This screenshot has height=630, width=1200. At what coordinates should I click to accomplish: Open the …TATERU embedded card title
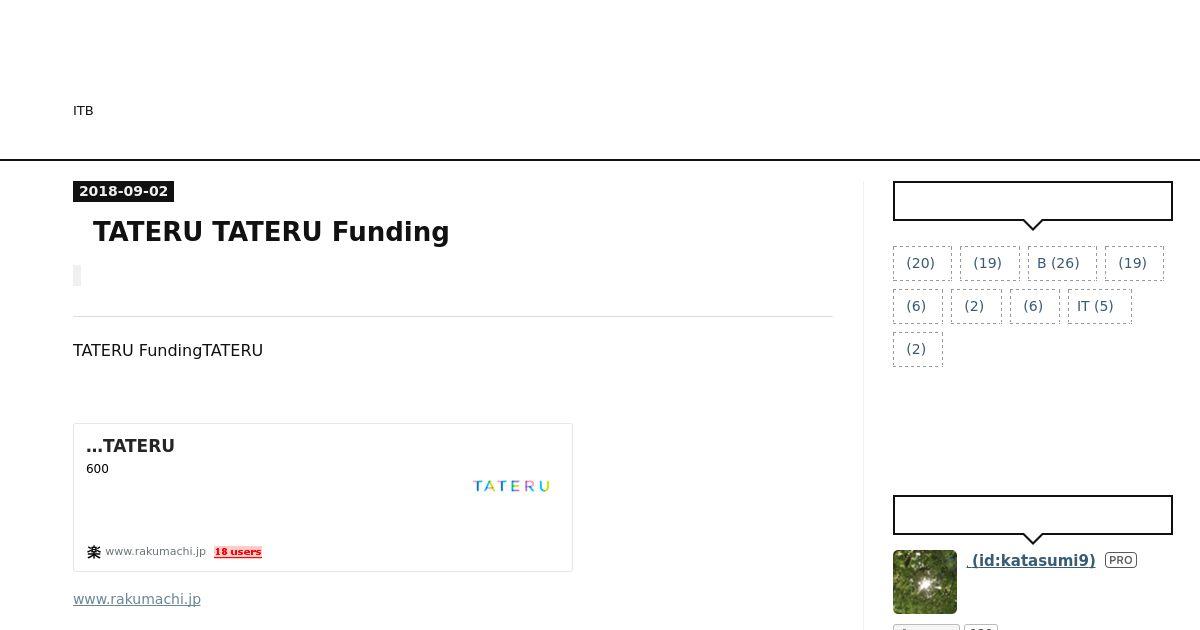click(x=131, y=446)
